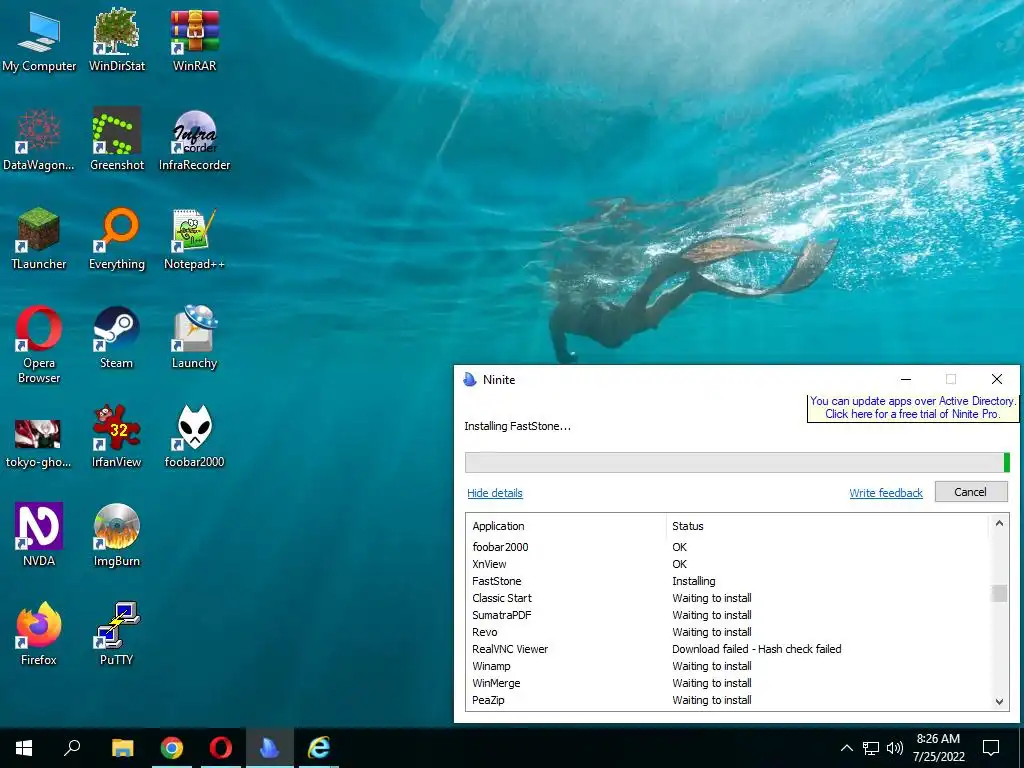Cancel the Ninite installation

[970, 492]
